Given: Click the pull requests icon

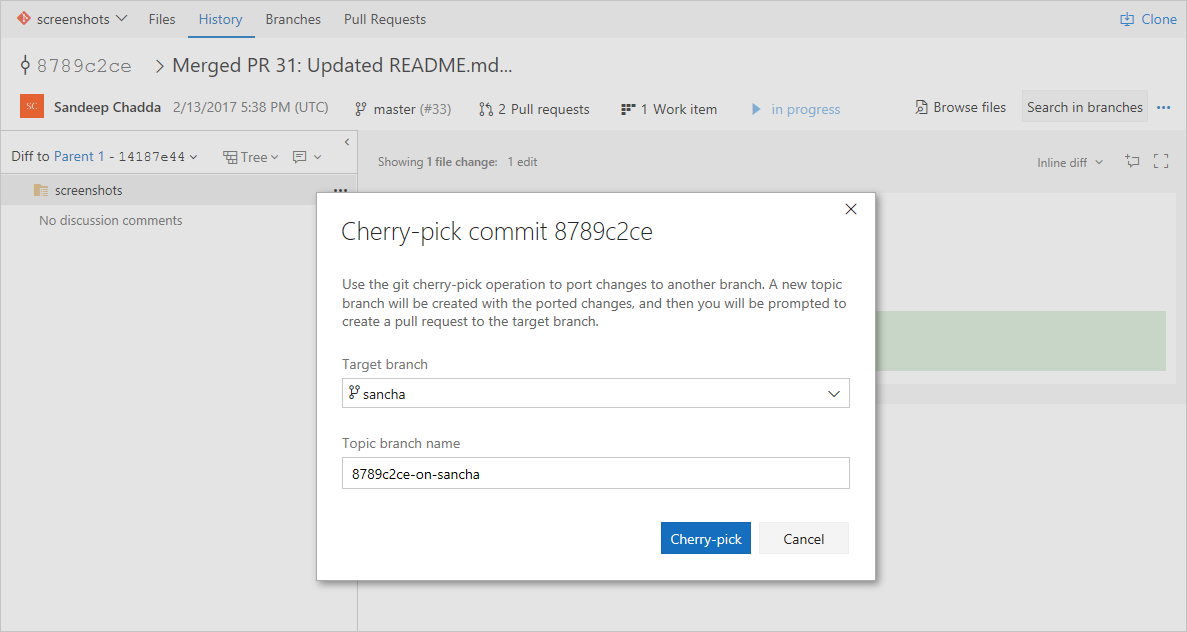Looking at the screenshot, I should coord(486,109).
